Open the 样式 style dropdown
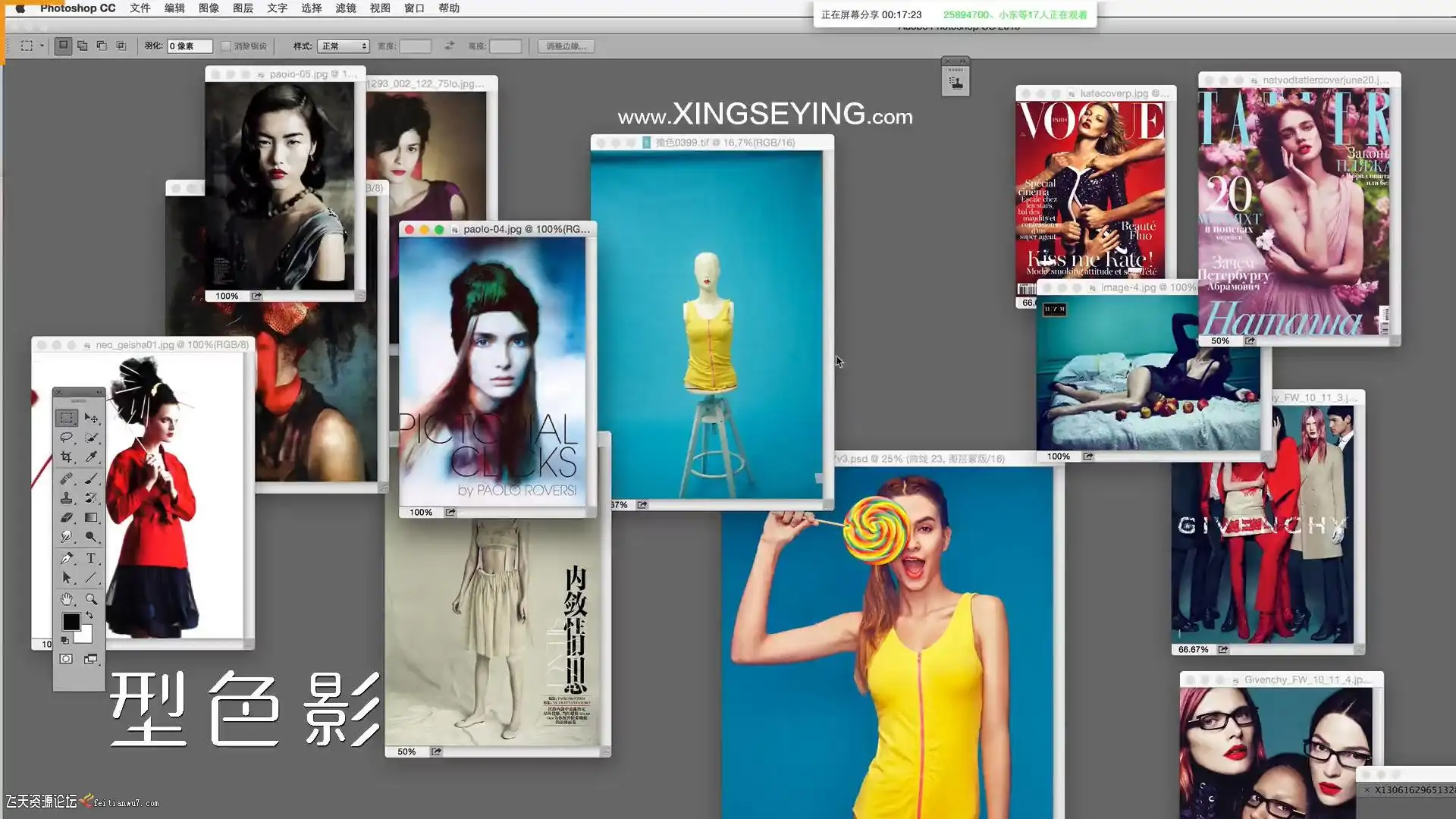This screenshot has height=819, width=1456. (x=343, y=46)
